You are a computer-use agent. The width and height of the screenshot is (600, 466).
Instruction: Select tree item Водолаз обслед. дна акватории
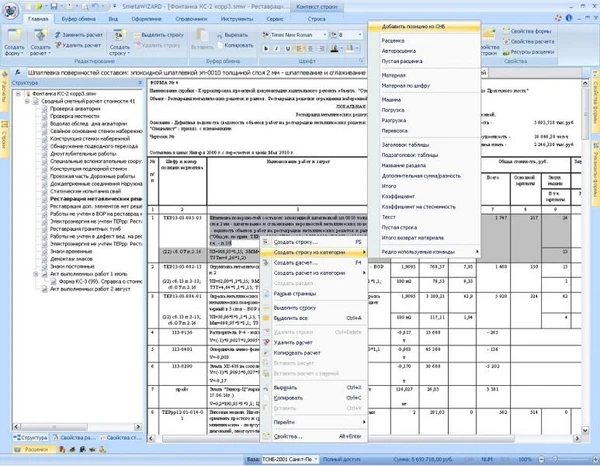[88, 124]
